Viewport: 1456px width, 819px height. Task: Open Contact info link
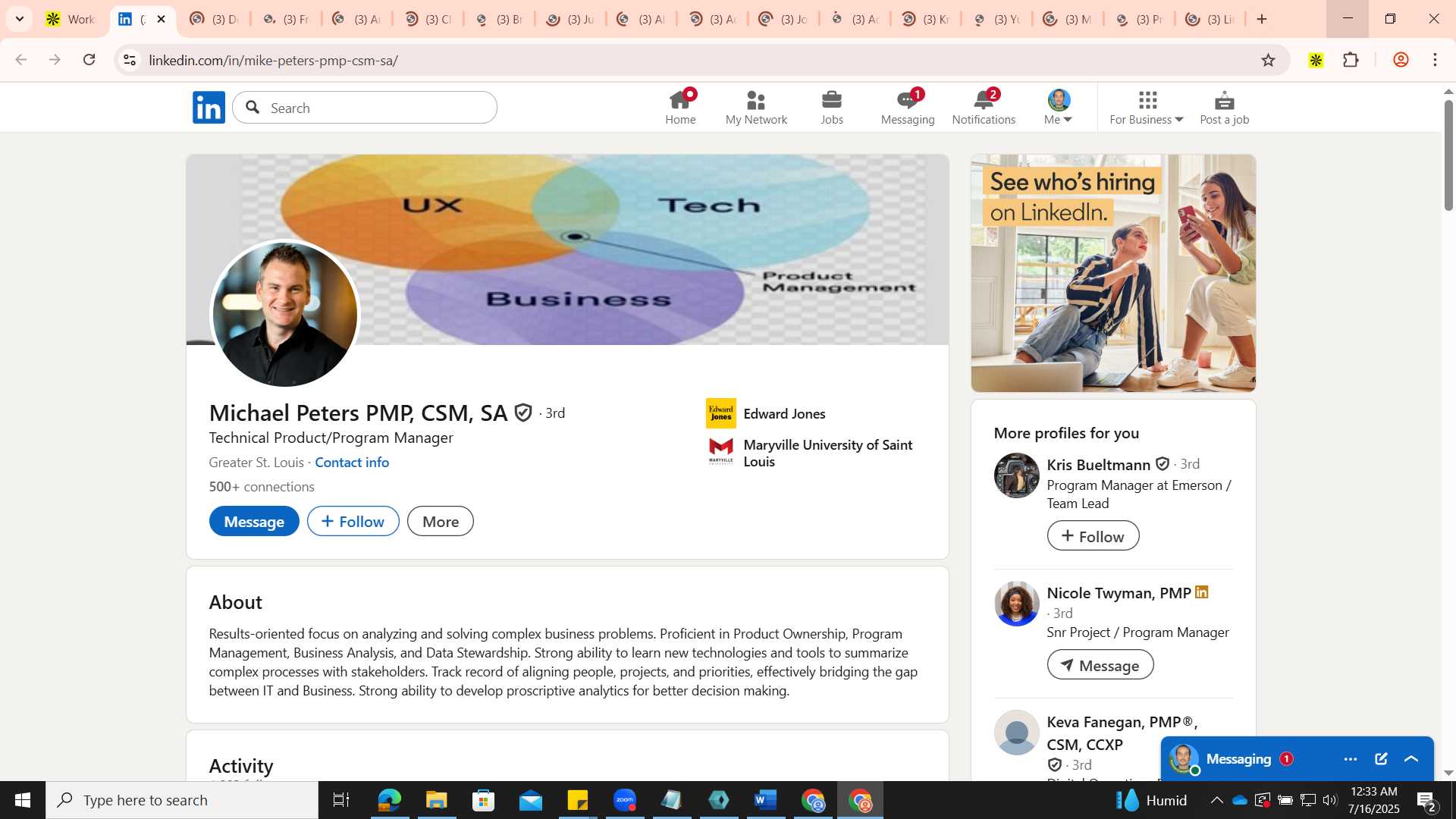352,462
